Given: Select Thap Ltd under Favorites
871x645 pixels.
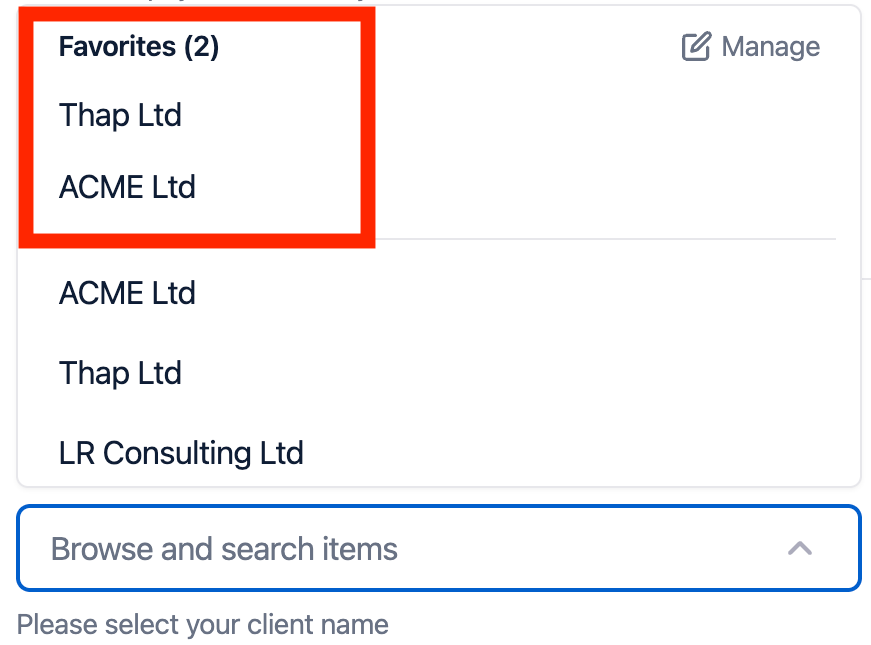Looking at the screenshot, I should click(121, 115).
